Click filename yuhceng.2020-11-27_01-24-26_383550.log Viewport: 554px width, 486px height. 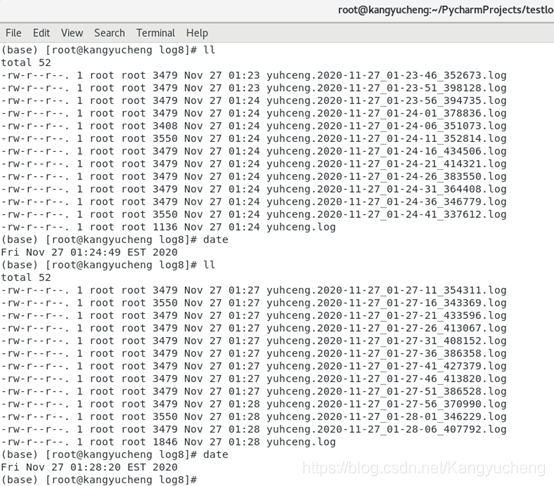[x=386, y=177]
